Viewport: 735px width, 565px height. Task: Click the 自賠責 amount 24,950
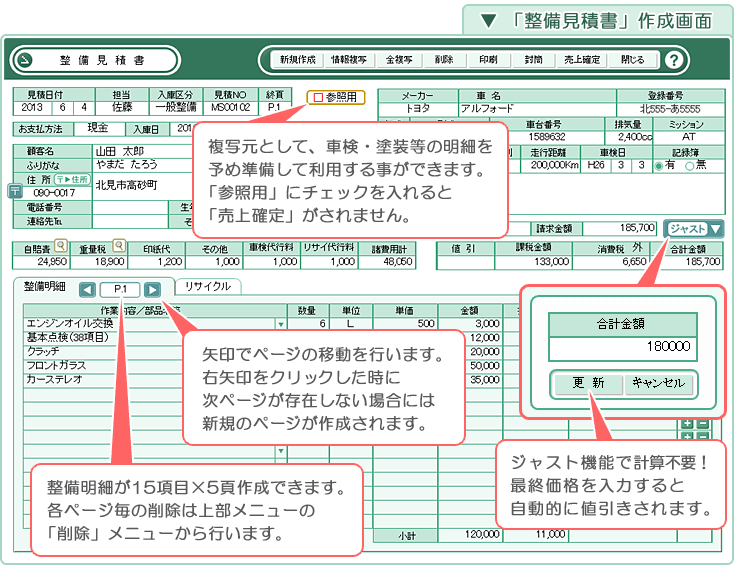coord(41,262)
